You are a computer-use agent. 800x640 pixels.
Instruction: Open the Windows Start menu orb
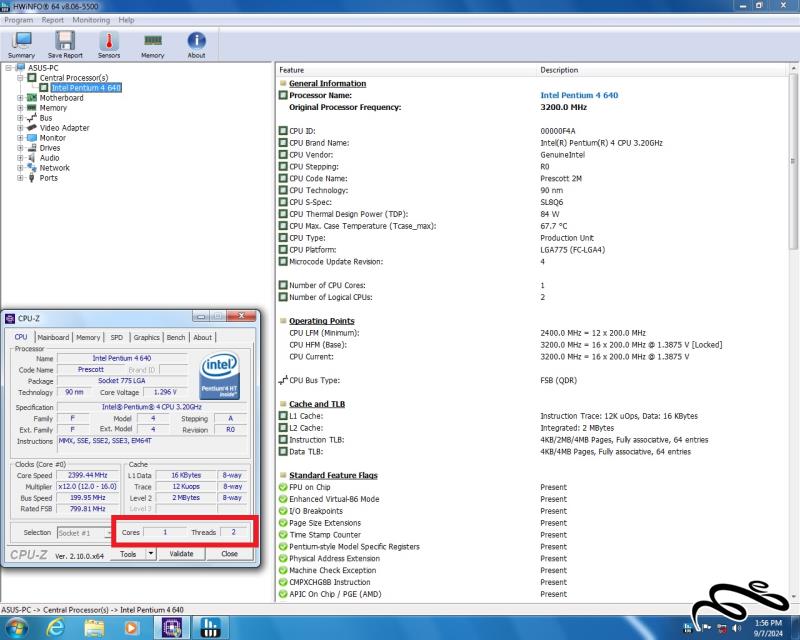(x=15, y=627)
